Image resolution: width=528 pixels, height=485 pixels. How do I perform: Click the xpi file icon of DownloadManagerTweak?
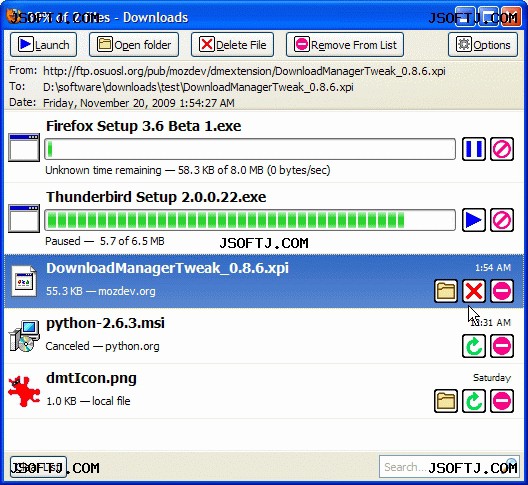(x=24, y=281)
